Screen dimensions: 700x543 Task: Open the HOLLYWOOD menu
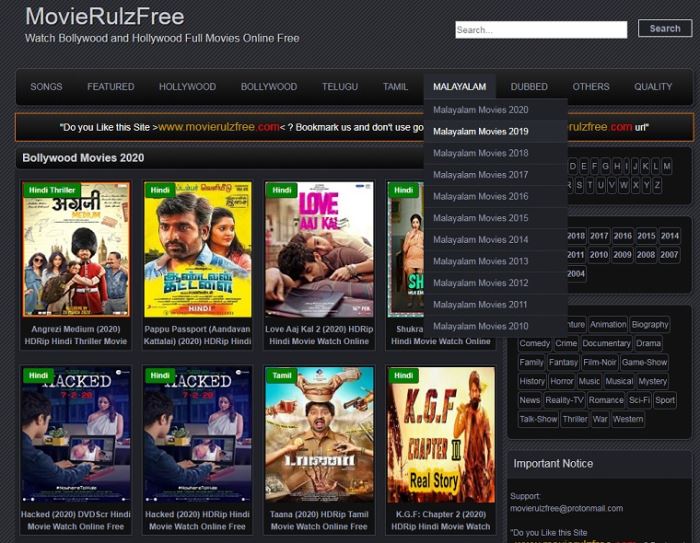(x=188, y=87)
